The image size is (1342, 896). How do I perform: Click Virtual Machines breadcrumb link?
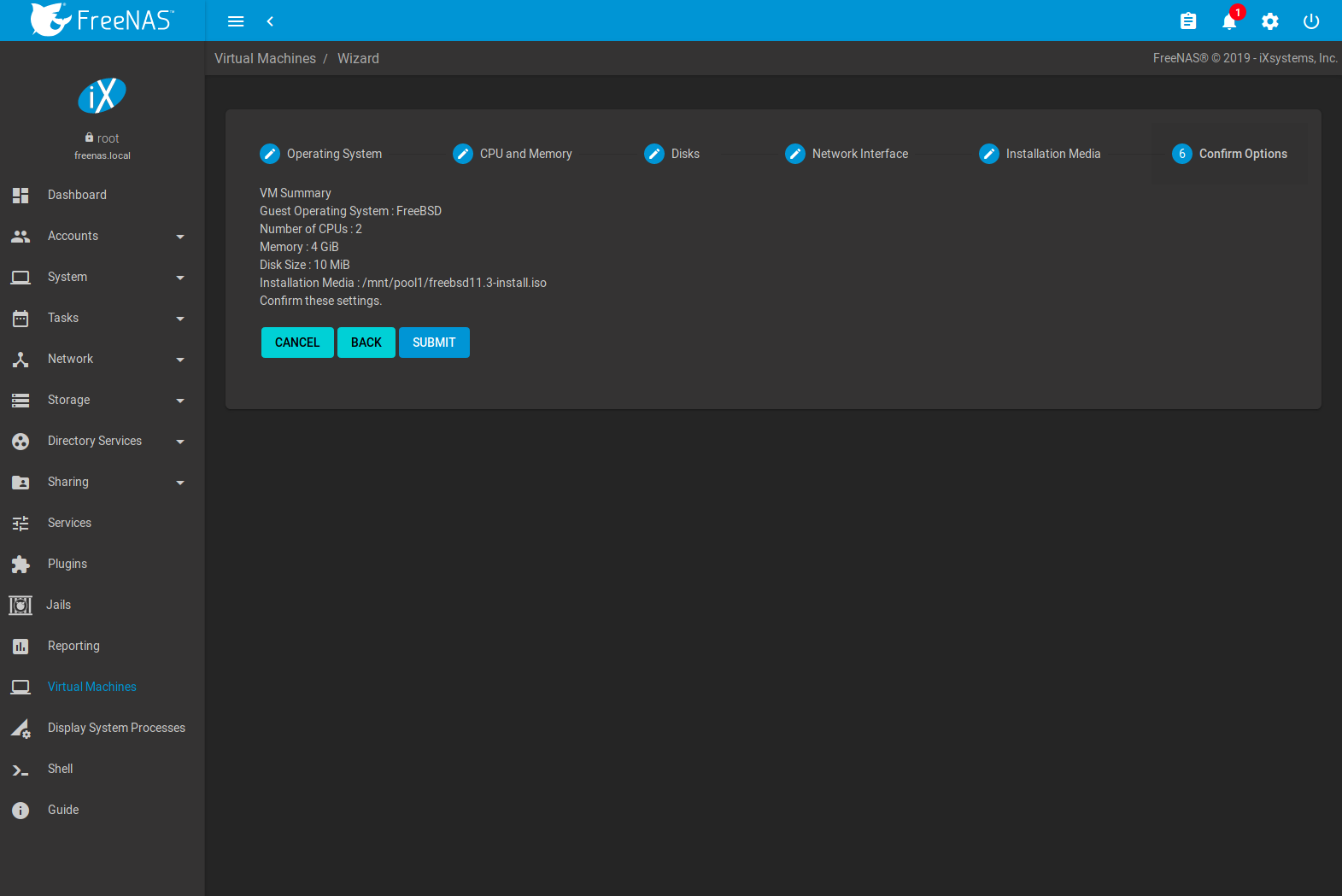click(x=265, y=58)
